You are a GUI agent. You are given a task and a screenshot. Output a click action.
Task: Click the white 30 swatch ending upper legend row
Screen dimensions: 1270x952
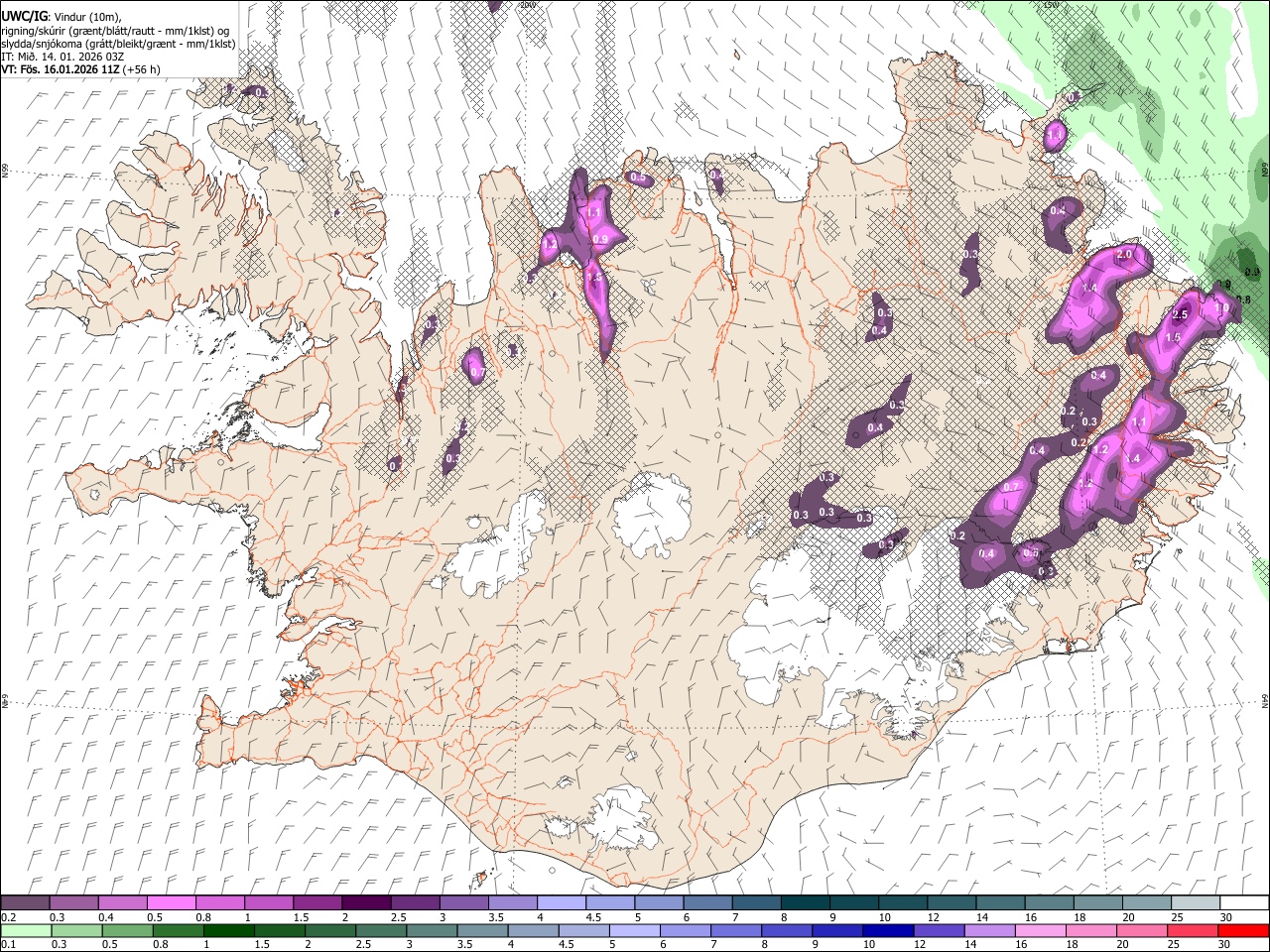pyautogui.click(x=1242, y=902)
